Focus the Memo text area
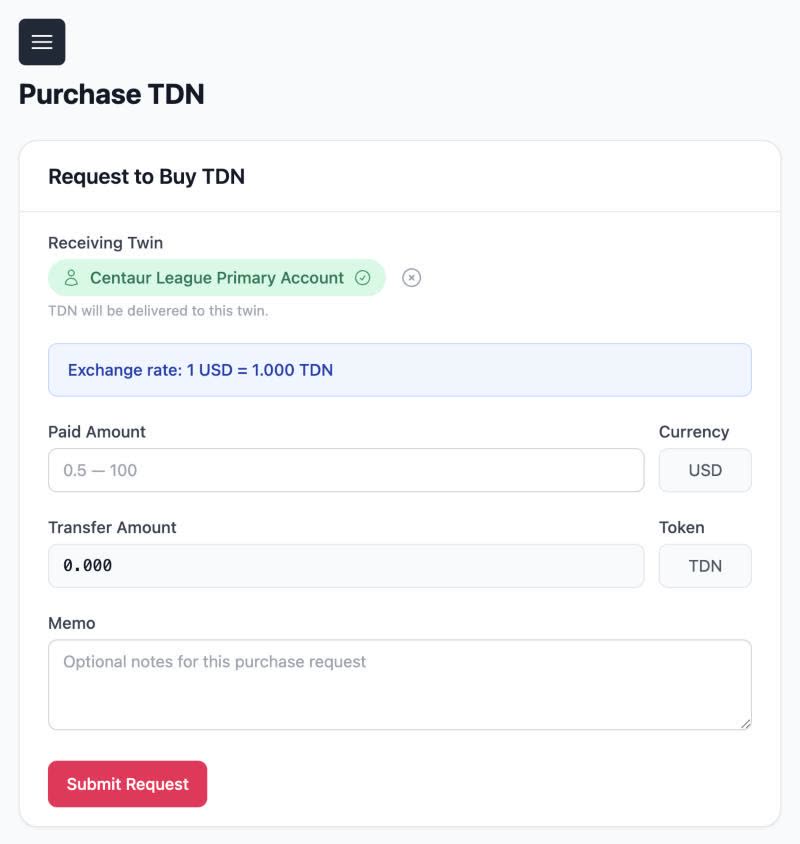Screen dimensions: 800x844 click(400, 685)
